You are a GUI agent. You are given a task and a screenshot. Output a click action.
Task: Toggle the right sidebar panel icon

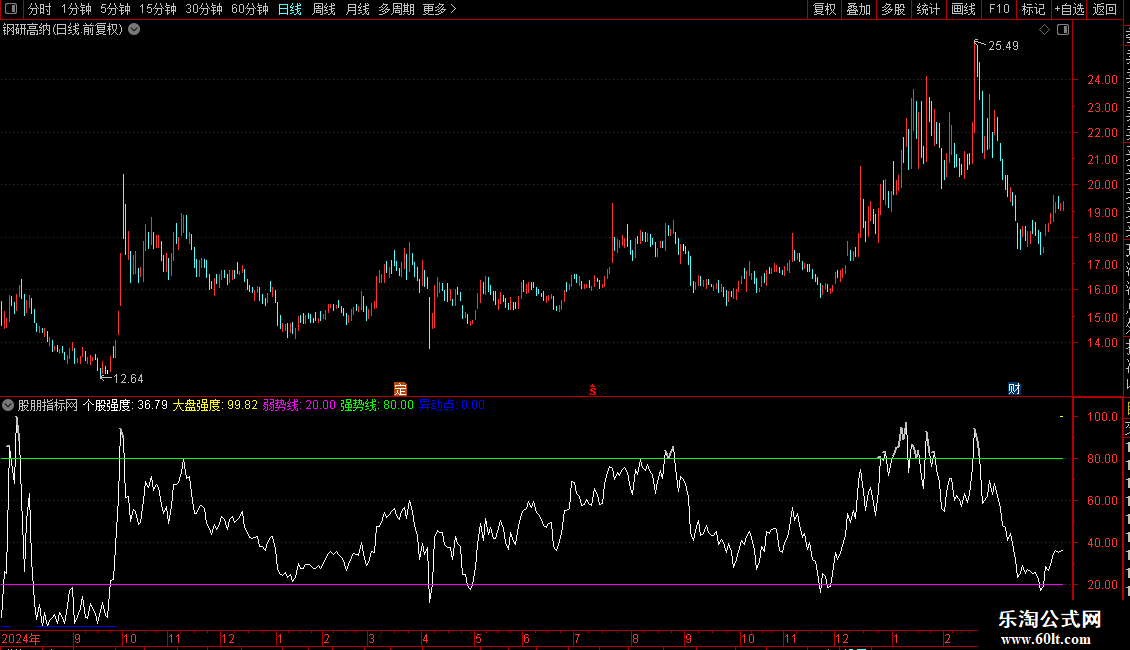(x=1063, y=30)
